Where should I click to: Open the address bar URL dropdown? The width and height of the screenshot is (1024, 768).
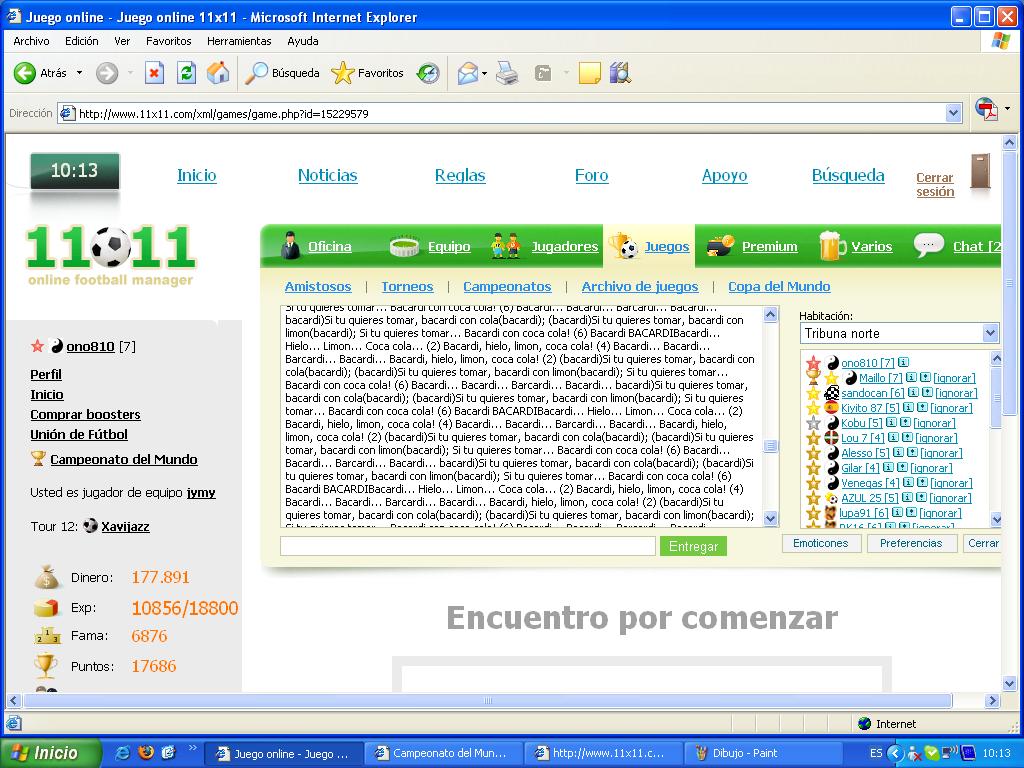point(952,114)
